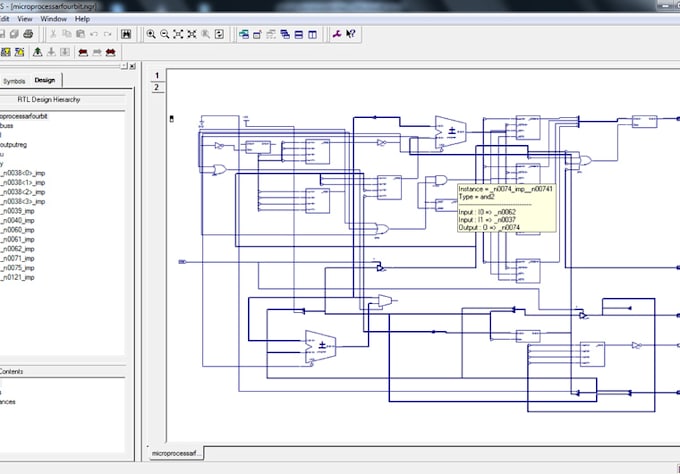
Task: Click the Zoom Out magnifier icon
Action: pyautogui.click(x=165, y=34)
